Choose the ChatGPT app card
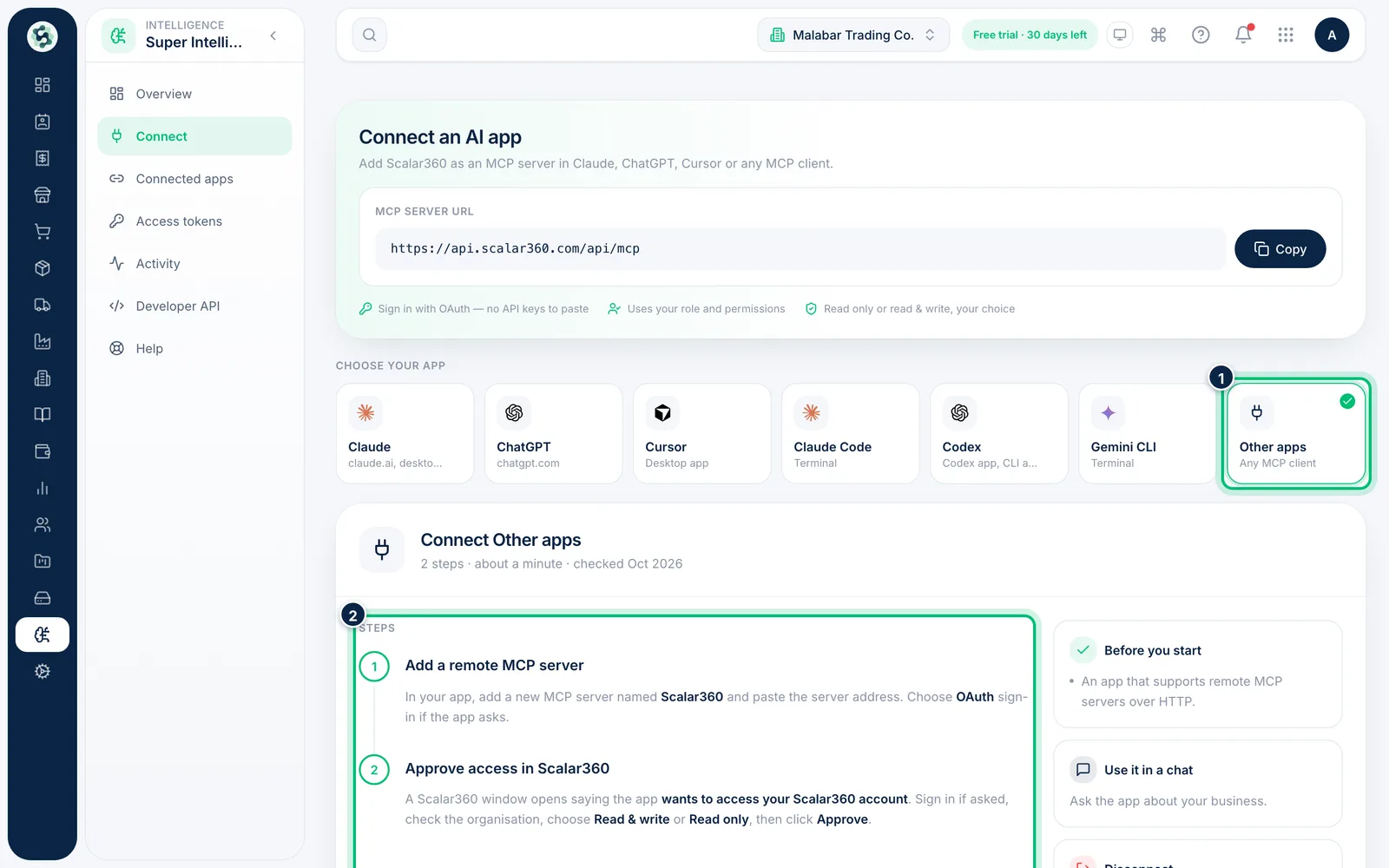 [x=553, y=434]
